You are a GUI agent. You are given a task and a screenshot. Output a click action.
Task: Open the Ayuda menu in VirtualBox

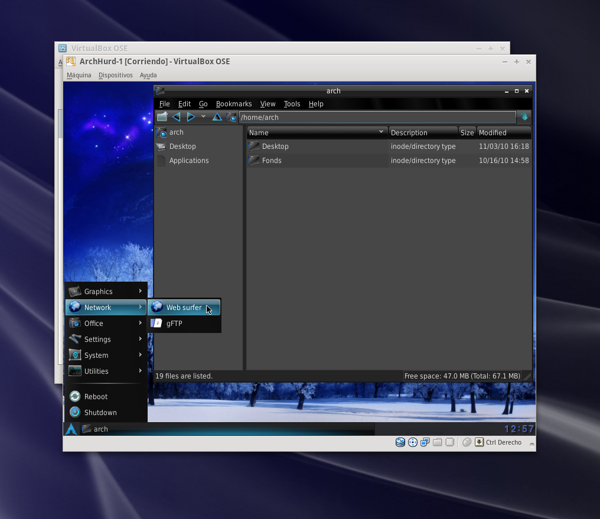(148, 75)
